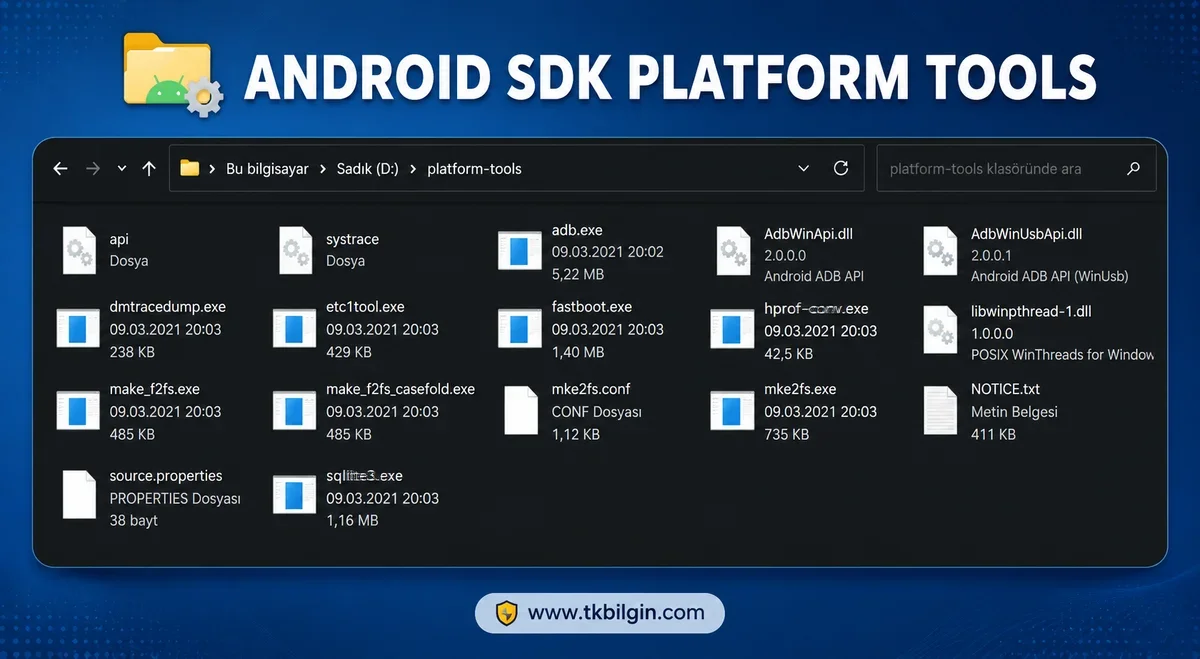
Task: Click the libwinpthread-1.dll file name
Action: (1031, 312)
